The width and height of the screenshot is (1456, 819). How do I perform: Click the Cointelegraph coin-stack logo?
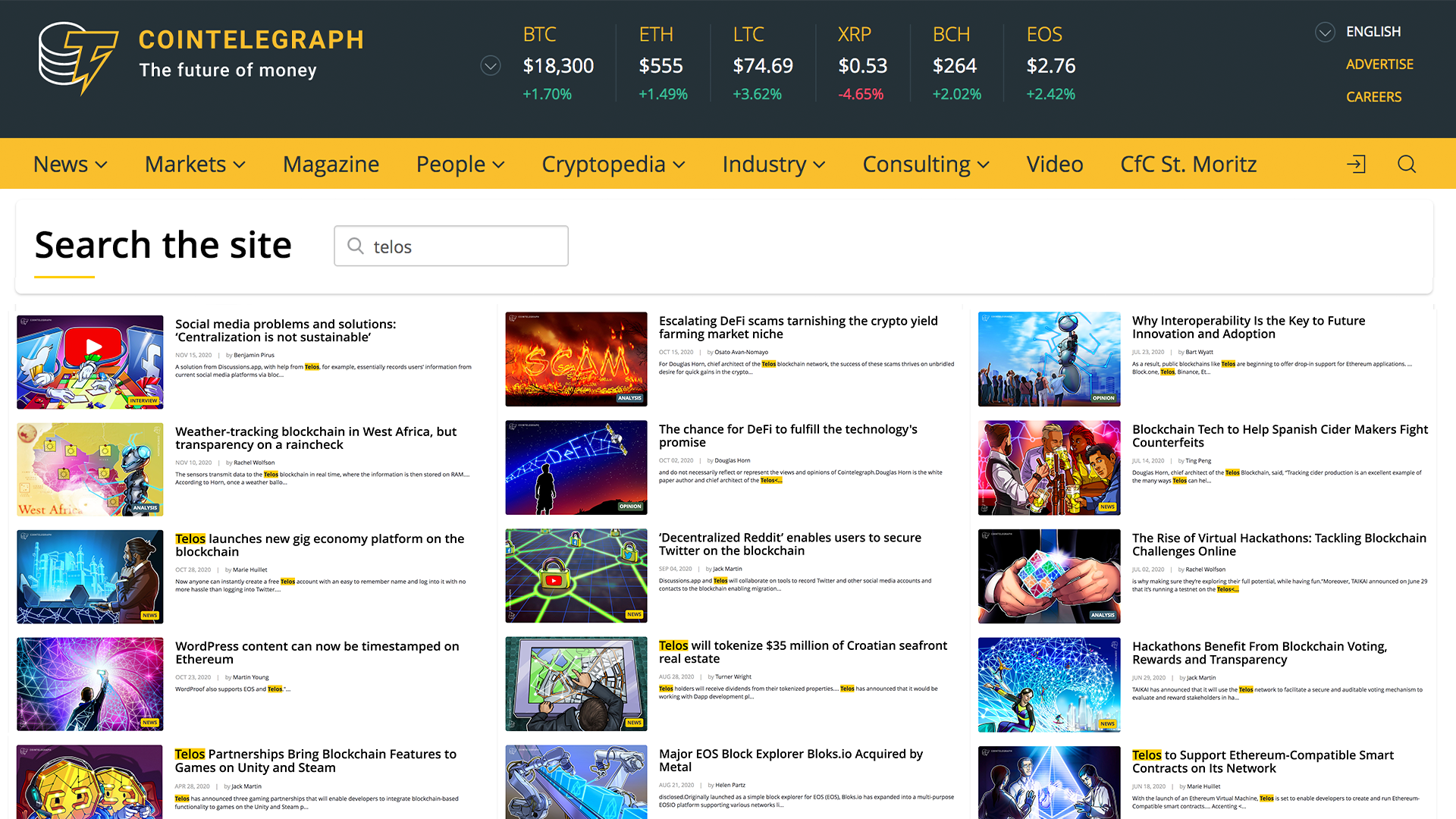78,58
